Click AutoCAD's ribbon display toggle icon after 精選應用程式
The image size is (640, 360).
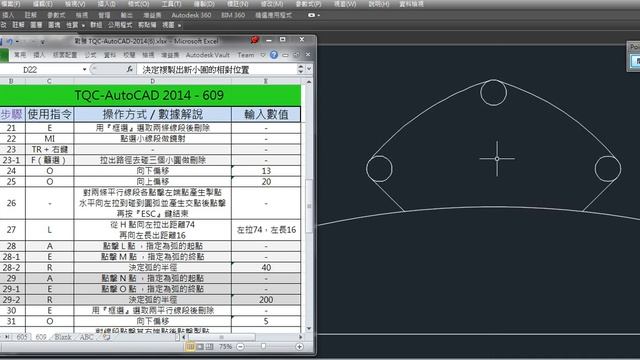tap(311, 15)
